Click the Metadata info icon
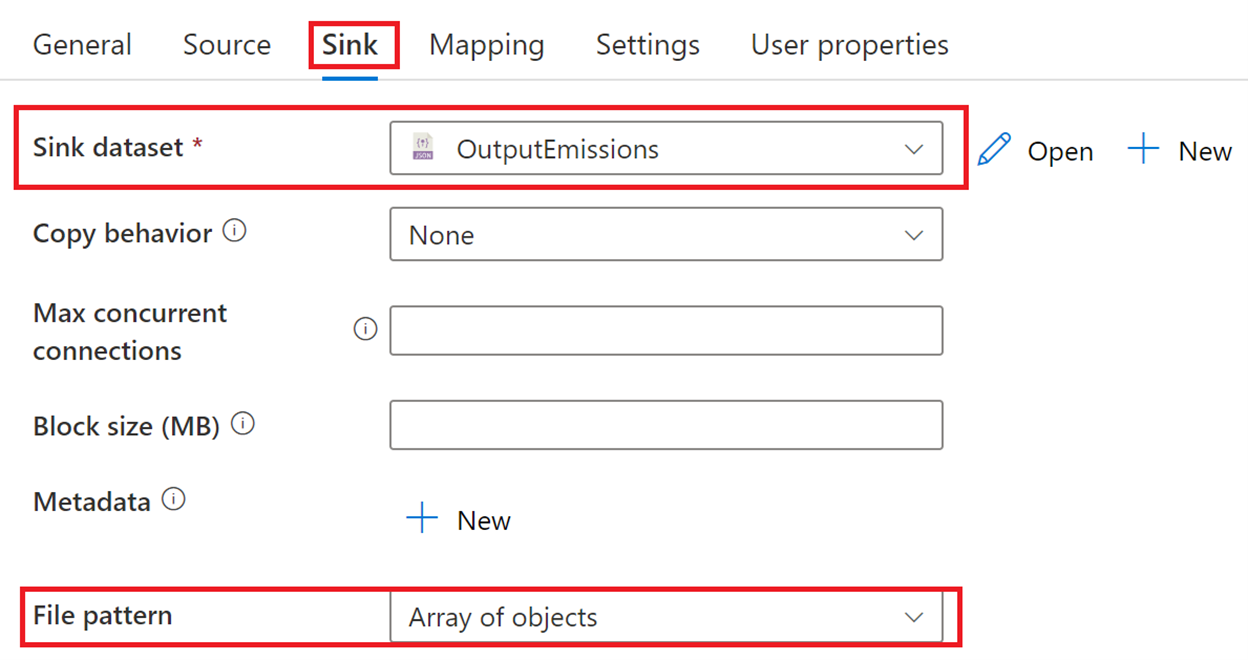This screenshot has width=1248, height=660. pyautogui.click(x=174, y=499)
